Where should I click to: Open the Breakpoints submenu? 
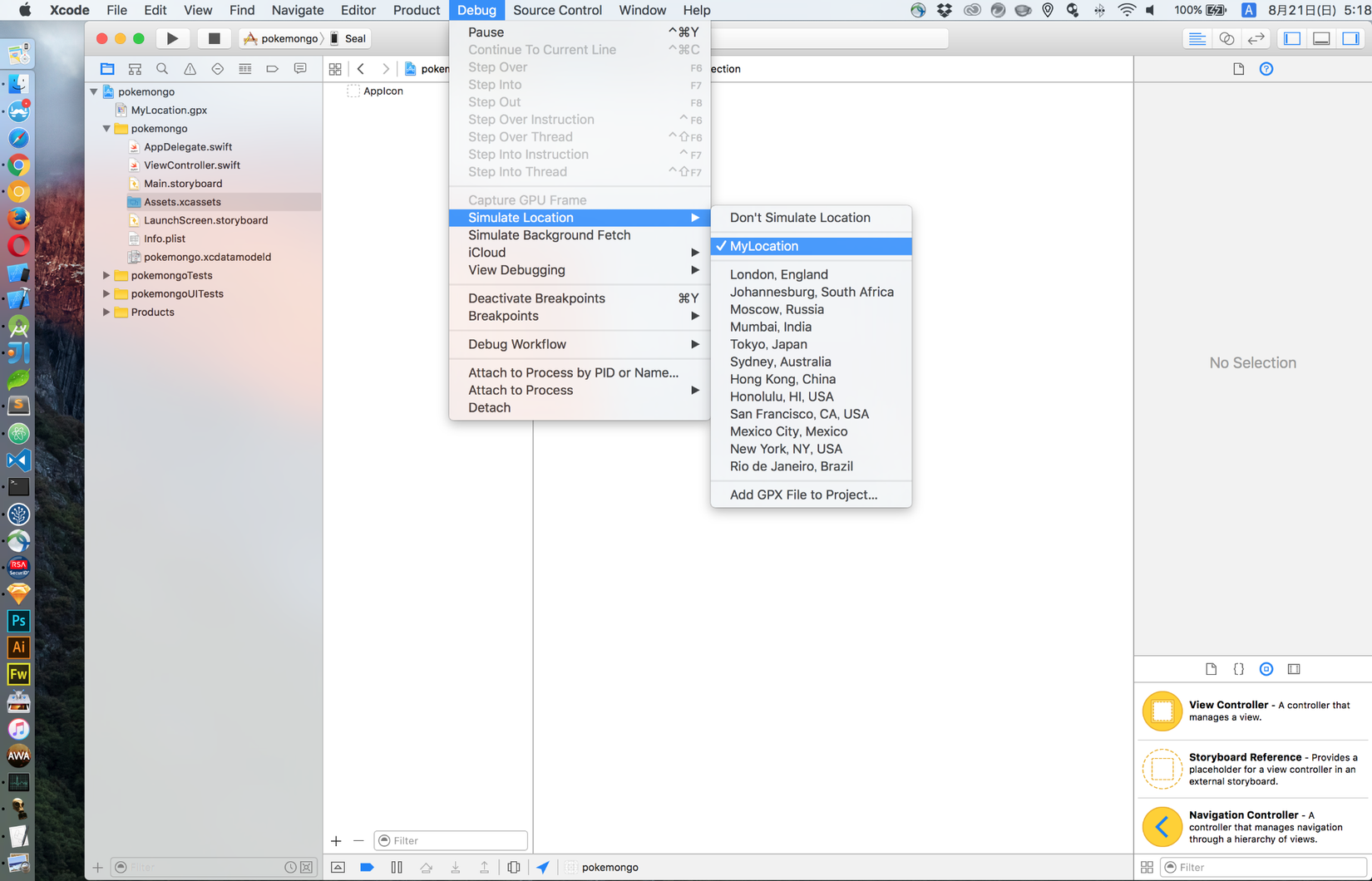(580, 316)
